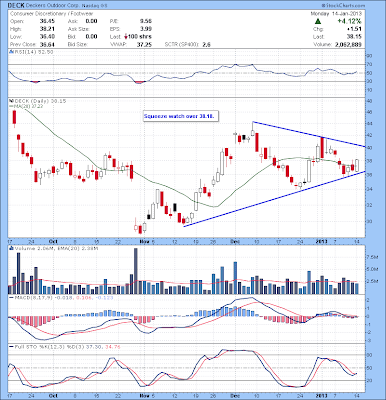
Task: Click the Prev Close value 36.64
Action: coord(47,44)
